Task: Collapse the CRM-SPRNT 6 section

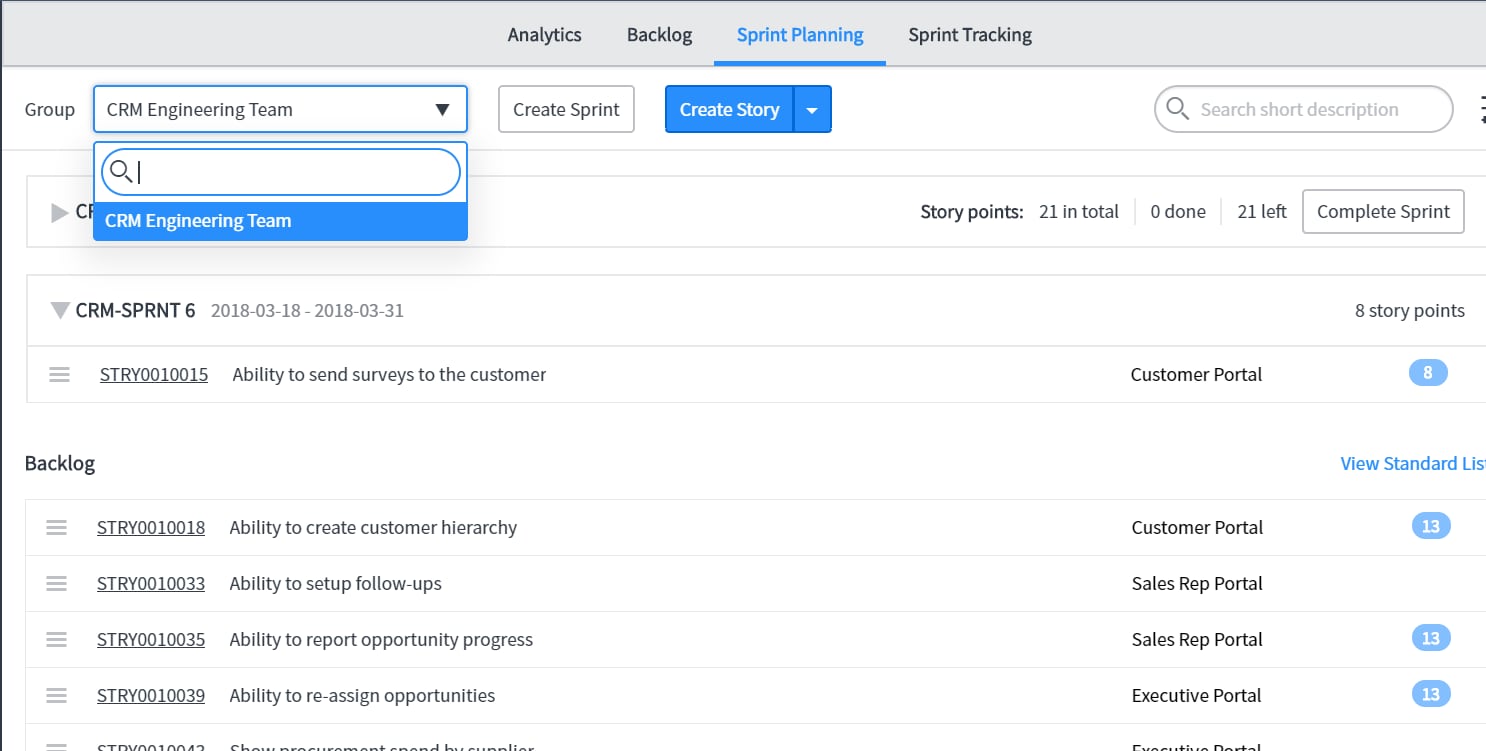Action: click(60, 310)
